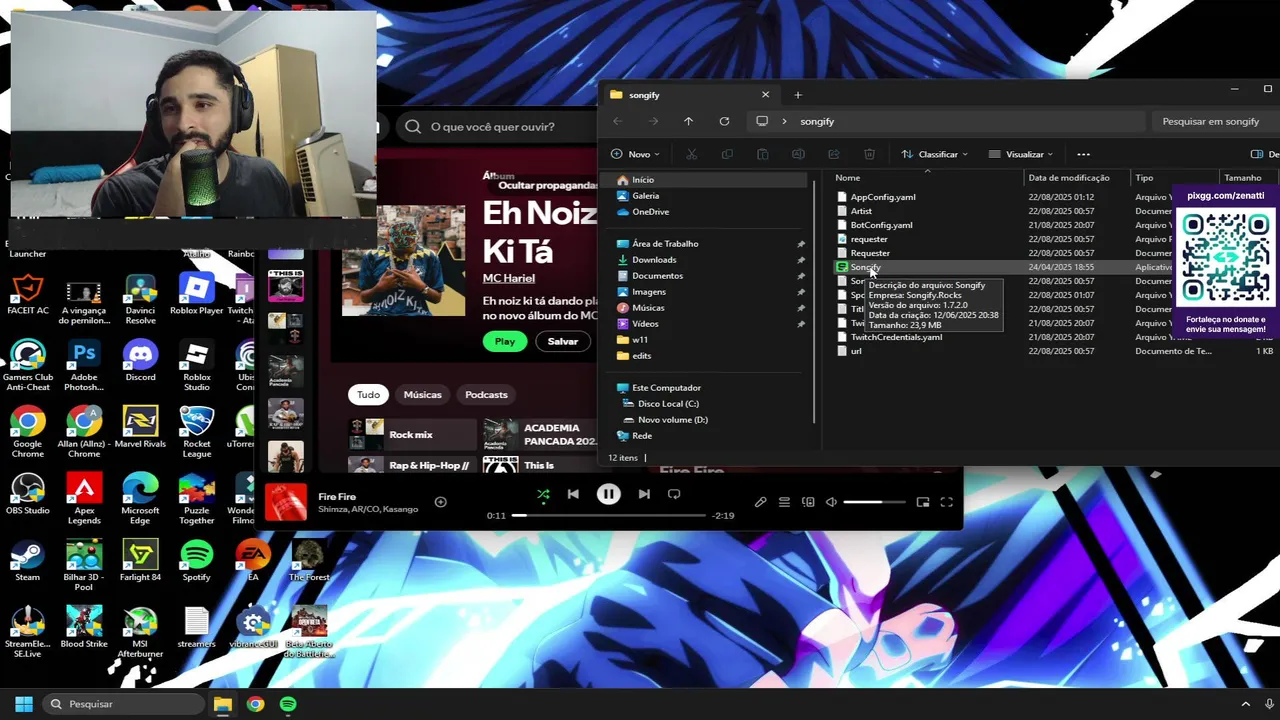The height and width of the screenshot is (720, 1280).
Task: Select the Podcasts filter chip
Action: [486, 394]
